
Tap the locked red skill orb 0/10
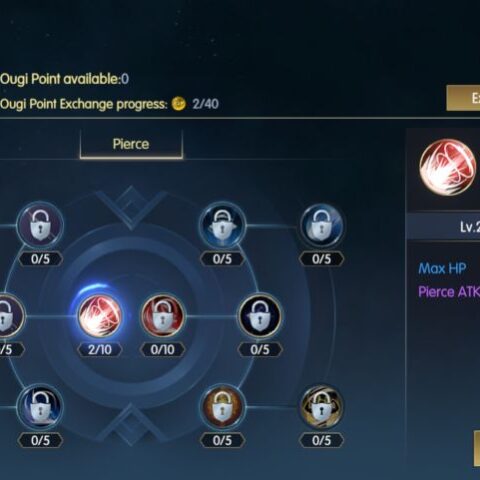coord(163,316)
